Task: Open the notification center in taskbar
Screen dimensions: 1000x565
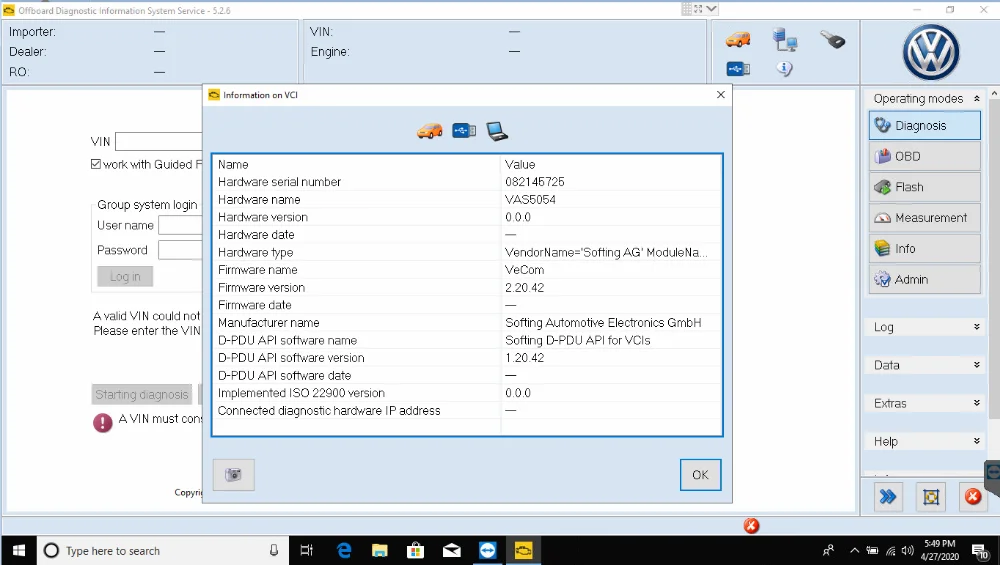Action: coord(980,550)
